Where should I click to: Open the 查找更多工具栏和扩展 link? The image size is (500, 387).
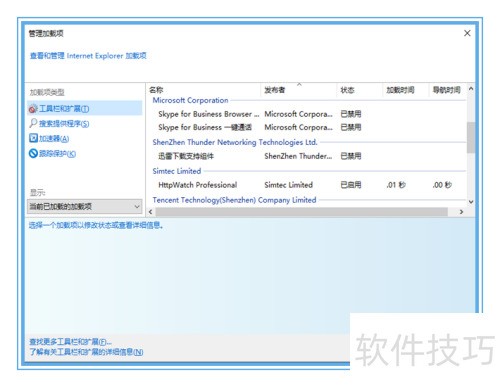70,342
